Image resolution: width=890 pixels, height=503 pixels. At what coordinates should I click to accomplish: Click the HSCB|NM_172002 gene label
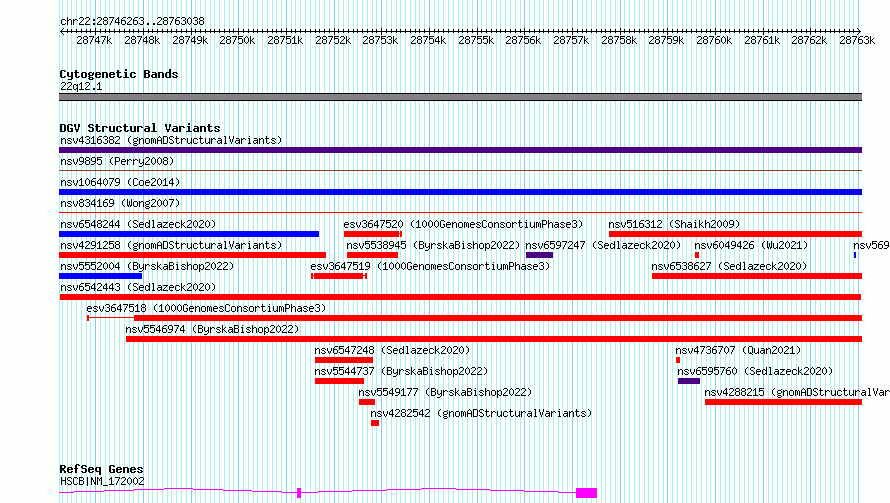(102, 481)
